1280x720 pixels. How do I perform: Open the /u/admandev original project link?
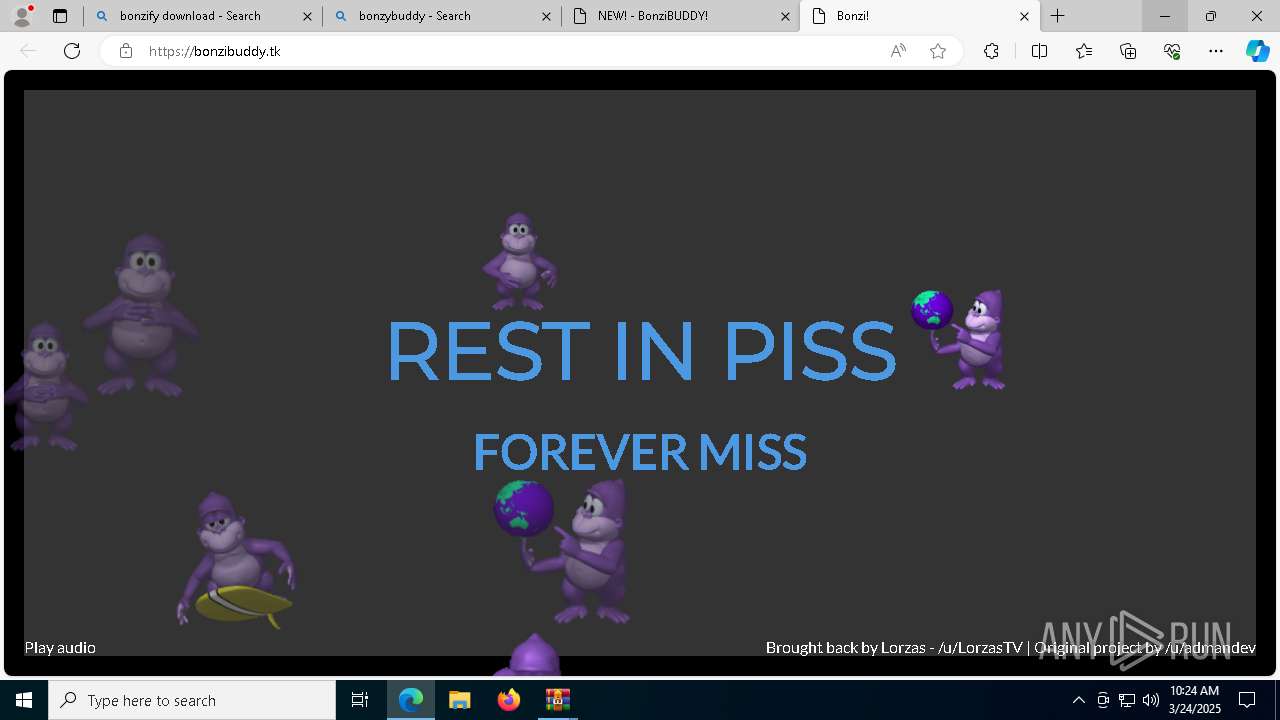click(1210, 647)
